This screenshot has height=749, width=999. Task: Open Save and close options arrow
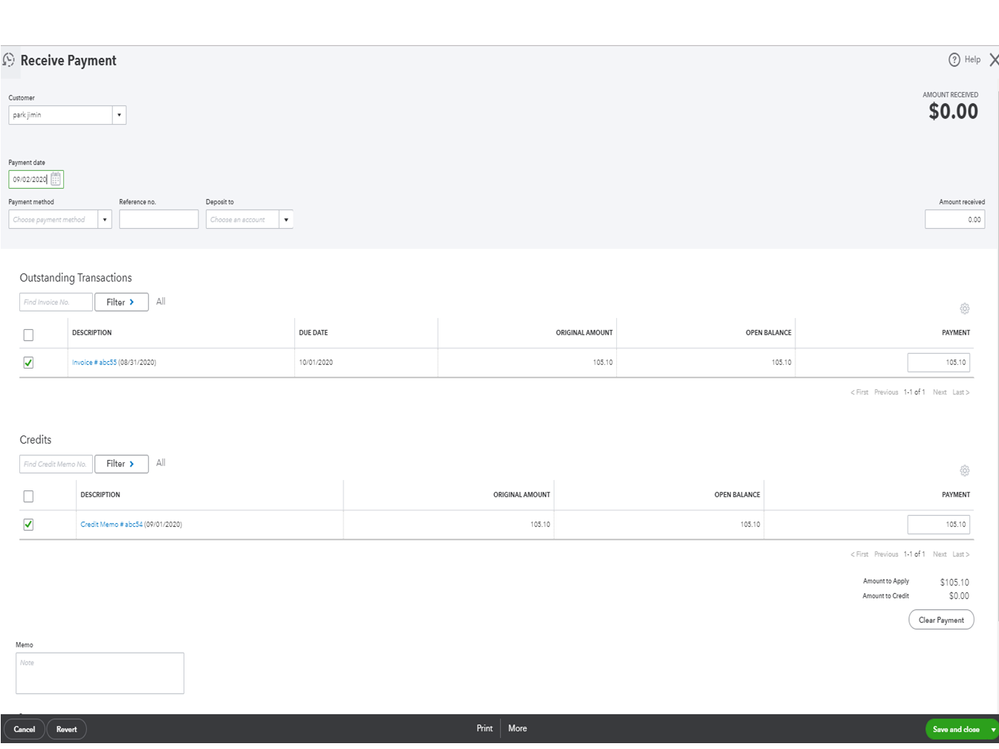pyautogui.click(x=993, y=730)
